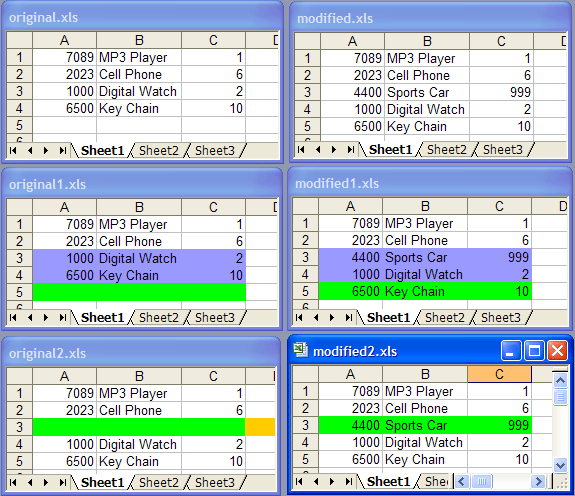
Task: Click Excel icon in modified2.xls title bar
Action: [301, 350]
